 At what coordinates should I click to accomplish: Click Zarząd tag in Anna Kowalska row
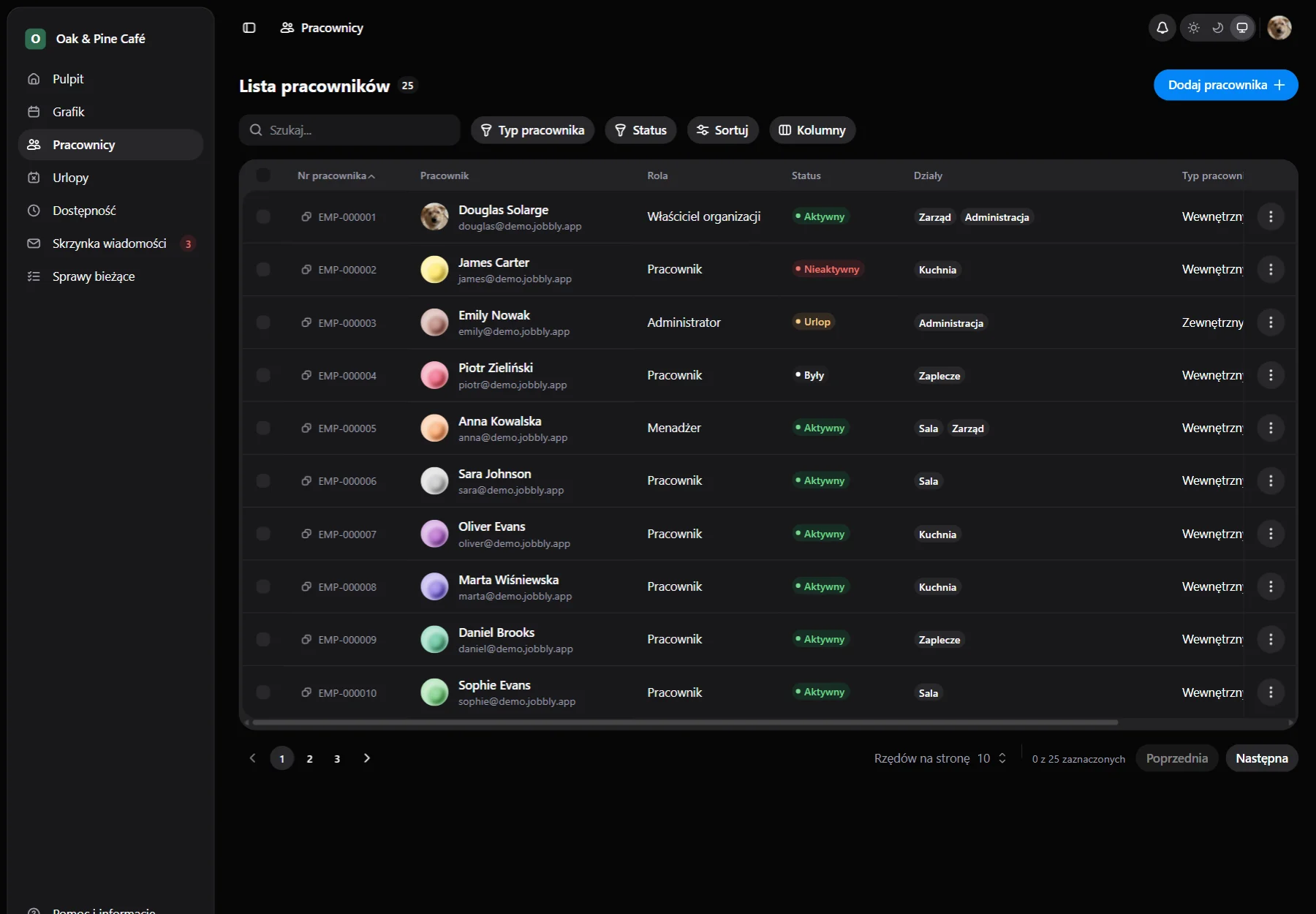[968, 428]
